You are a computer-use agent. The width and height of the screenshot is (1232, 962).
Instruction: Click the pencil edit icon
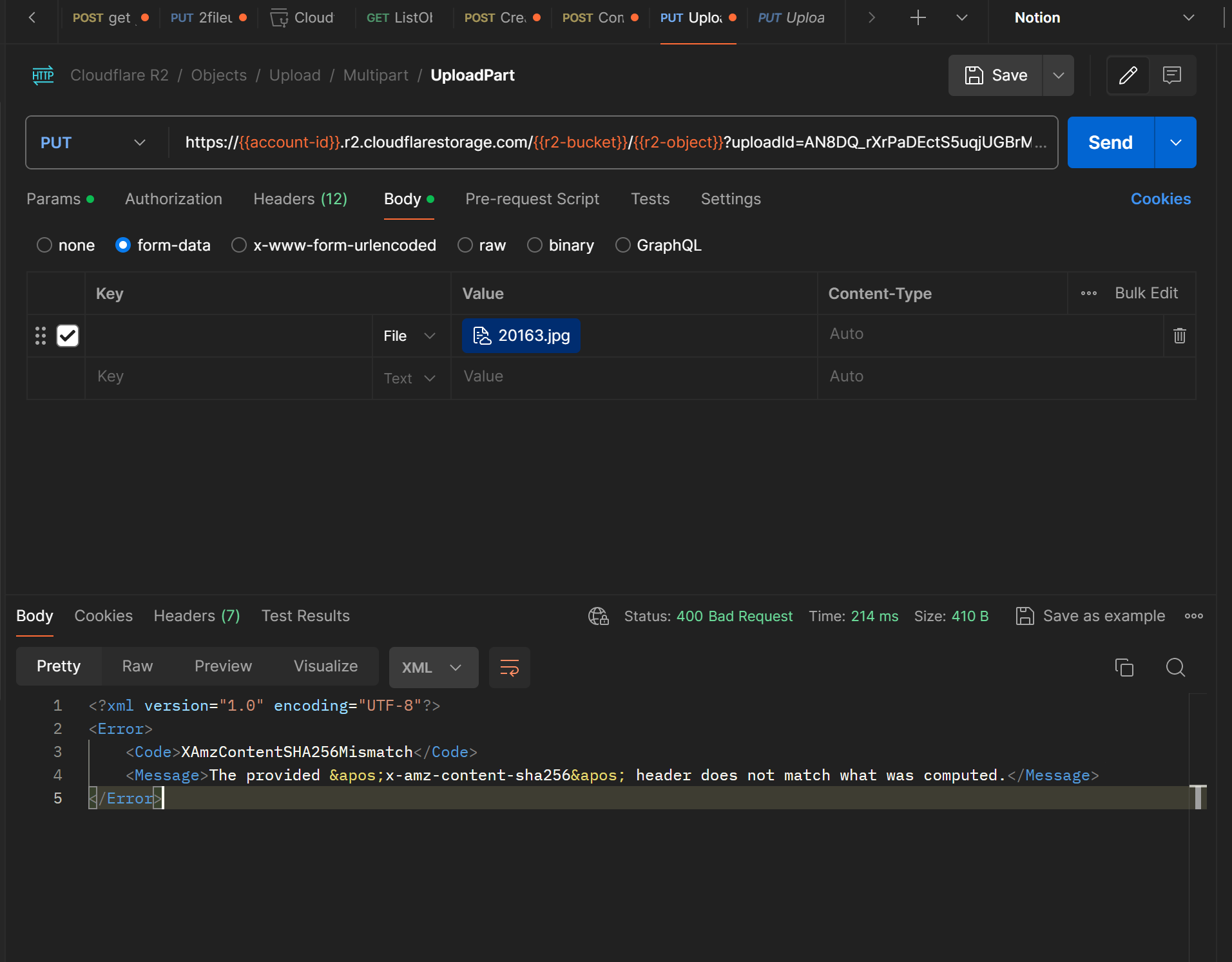coord(1128,75)
